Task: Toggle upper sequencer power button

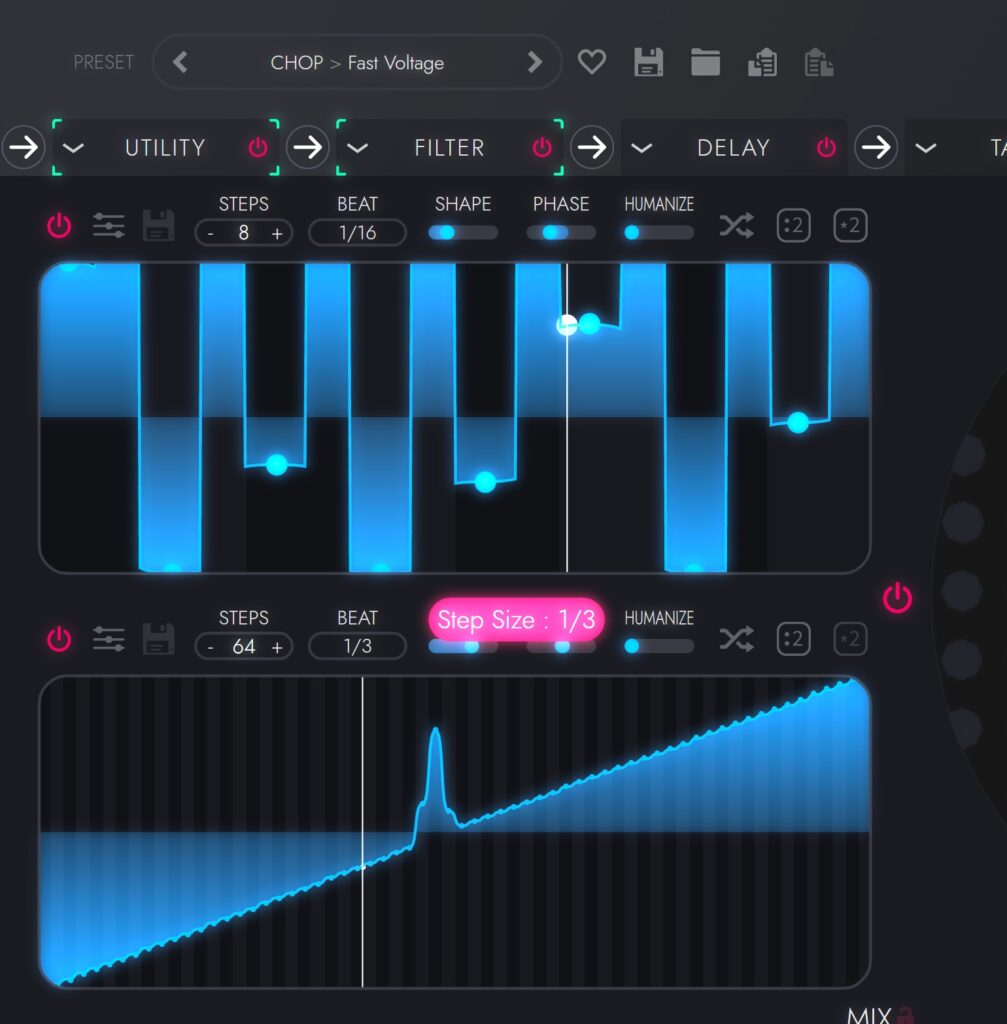Action: click(x=59, y=226)
